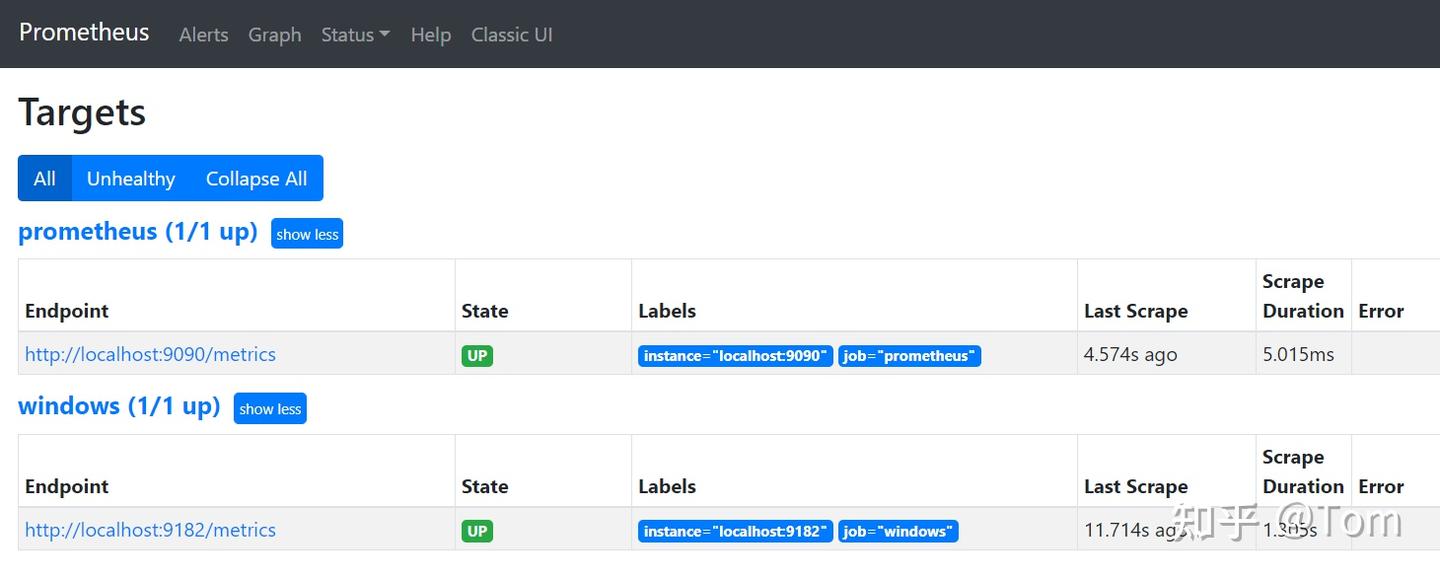Open the Status dropdown menu
Screen dimensions: 1440x579
coord(354,34)
